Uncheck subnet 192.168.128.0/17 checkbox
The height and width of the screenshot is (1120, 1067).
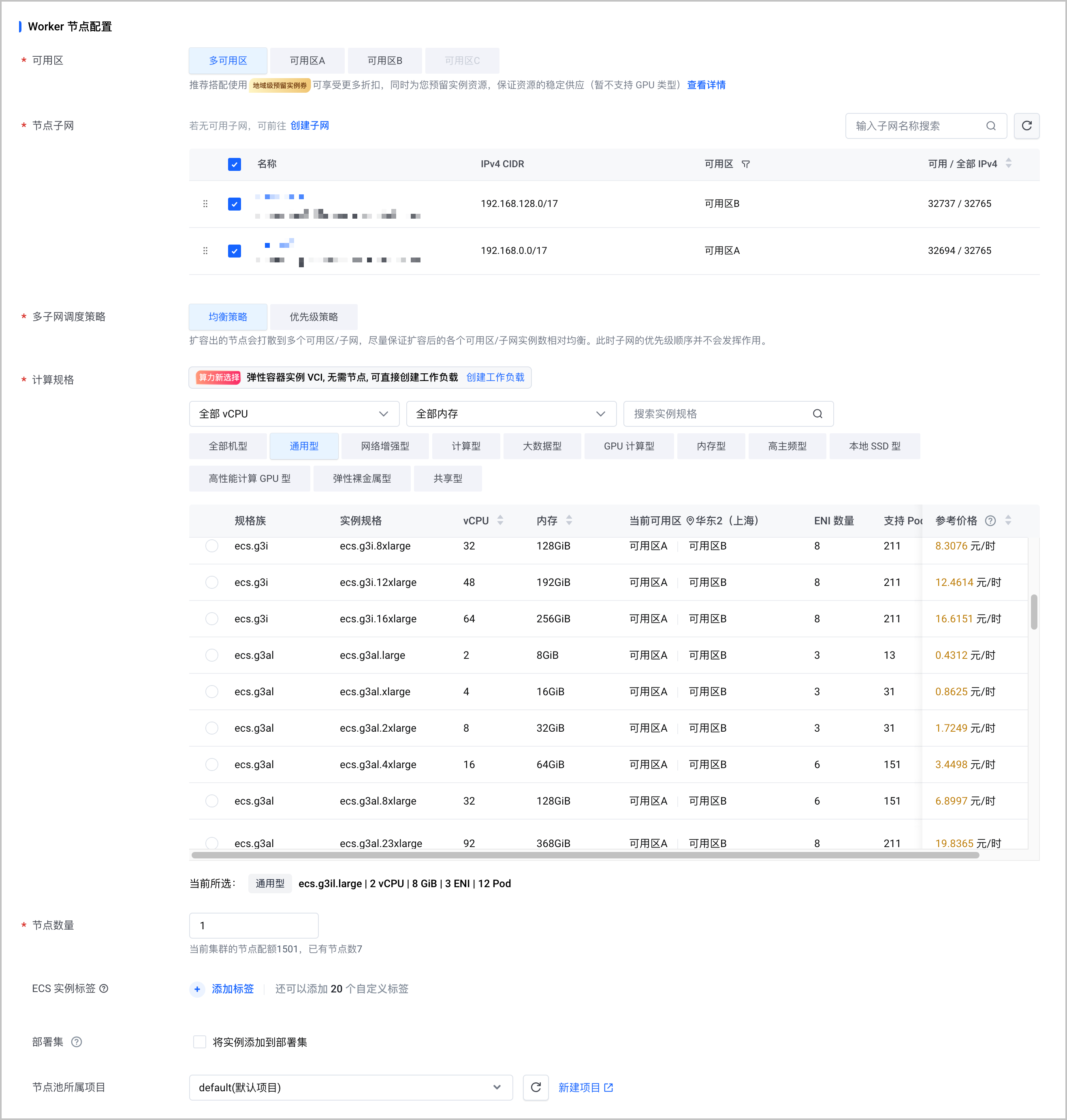234,204
